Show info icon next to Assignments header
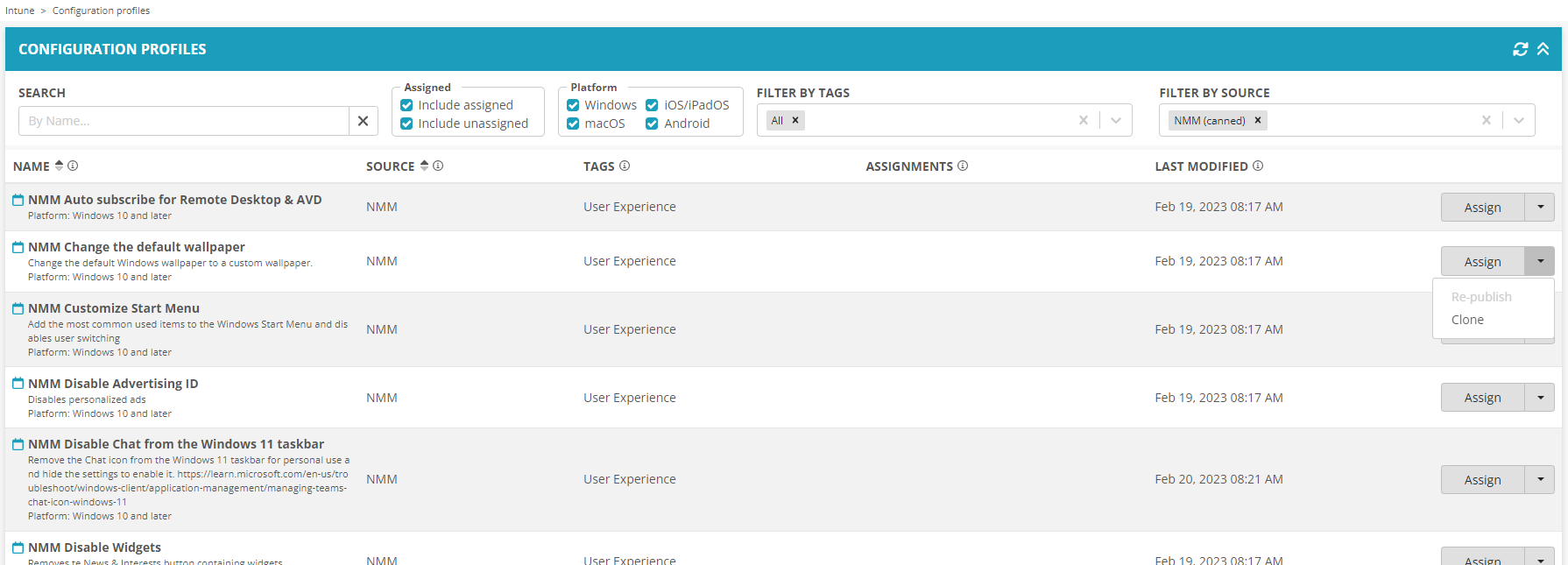Viewport: 1568px width, 565px height. click(963, 166)
